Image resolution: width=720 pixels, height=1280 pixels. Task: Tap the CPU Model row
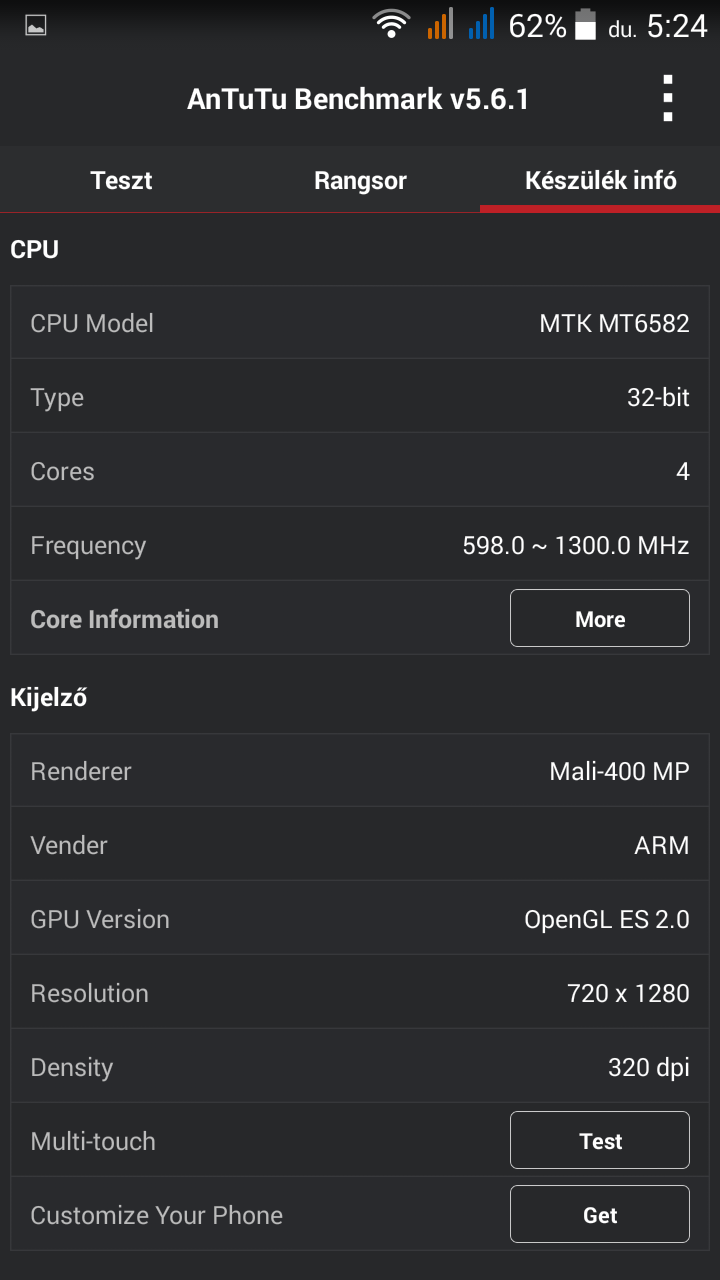(x=360, y=323)
